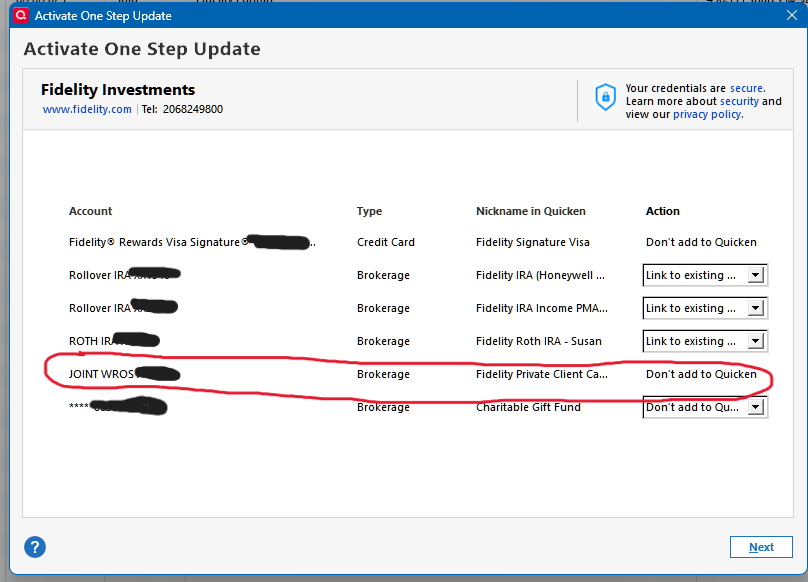Click 'Fidelity IRA Income PMA...' nickname
The width and height of the screenshot is (808, 582).
tap(542, 308)
